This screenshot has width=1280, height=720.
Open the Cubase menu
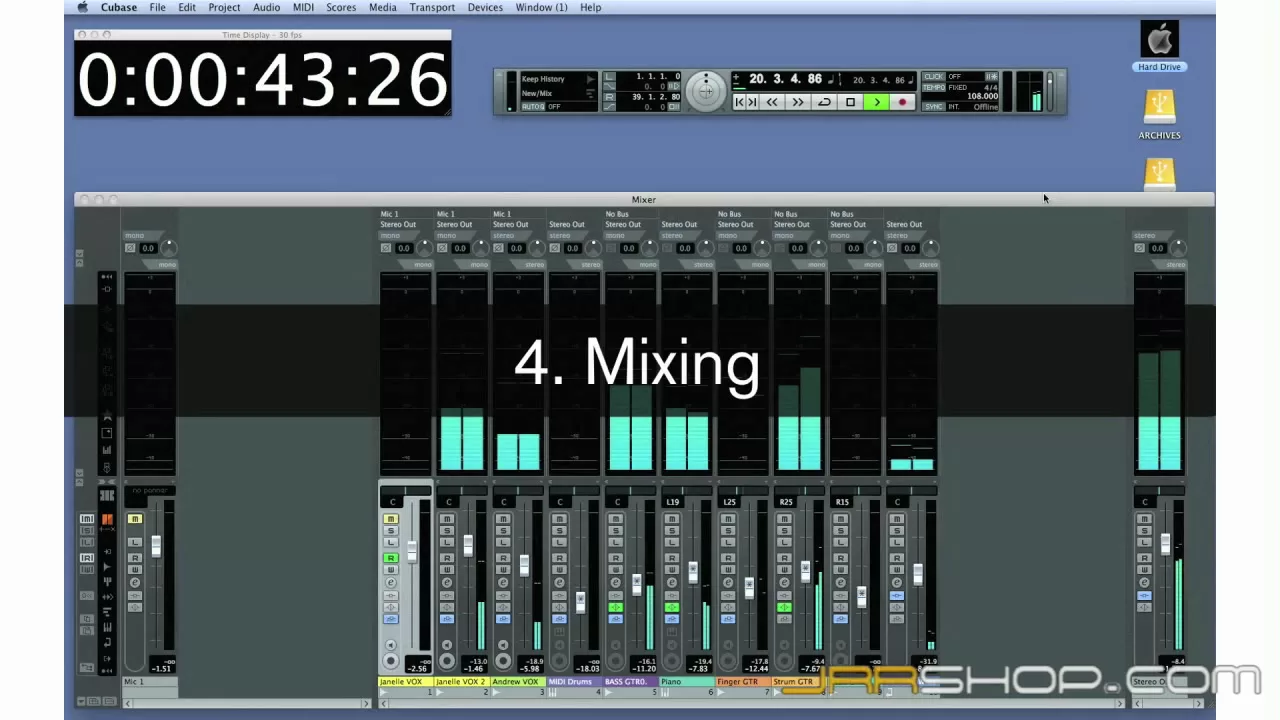(x=119, y=7)
